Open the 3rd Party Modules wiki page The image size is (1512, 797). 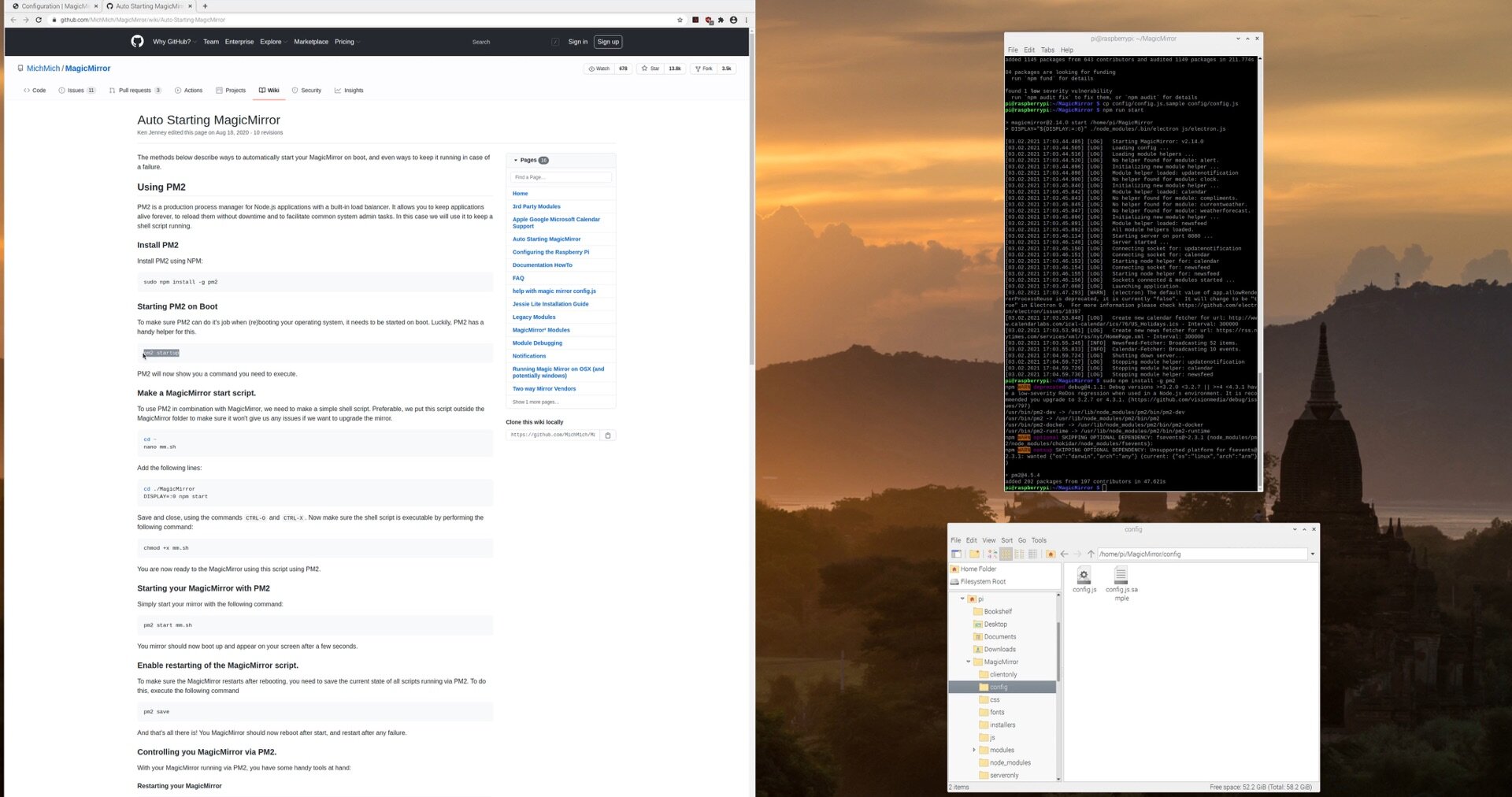(536, 206)
